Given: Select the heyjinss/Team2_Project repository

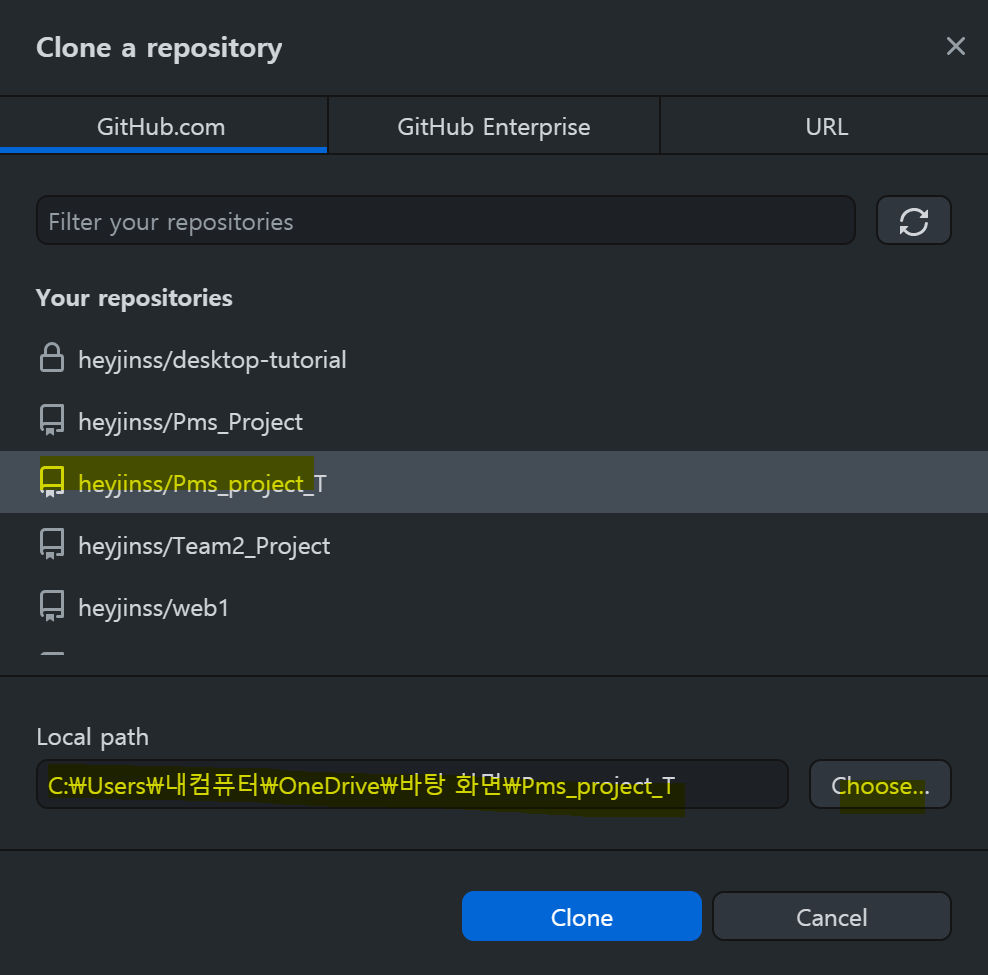Looking at the screenshot, I should click(x=494, y=545).
